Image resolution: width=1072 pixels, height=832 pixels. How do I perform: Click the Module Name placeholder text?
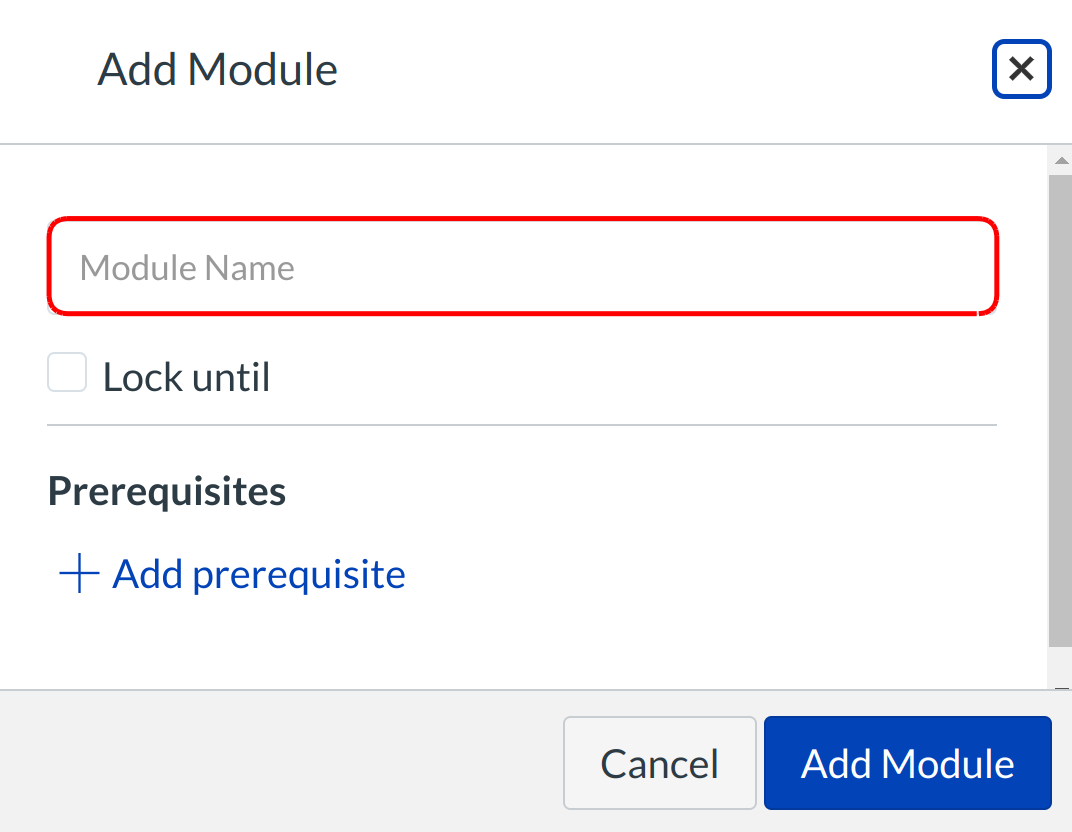[x=187, y=268]
